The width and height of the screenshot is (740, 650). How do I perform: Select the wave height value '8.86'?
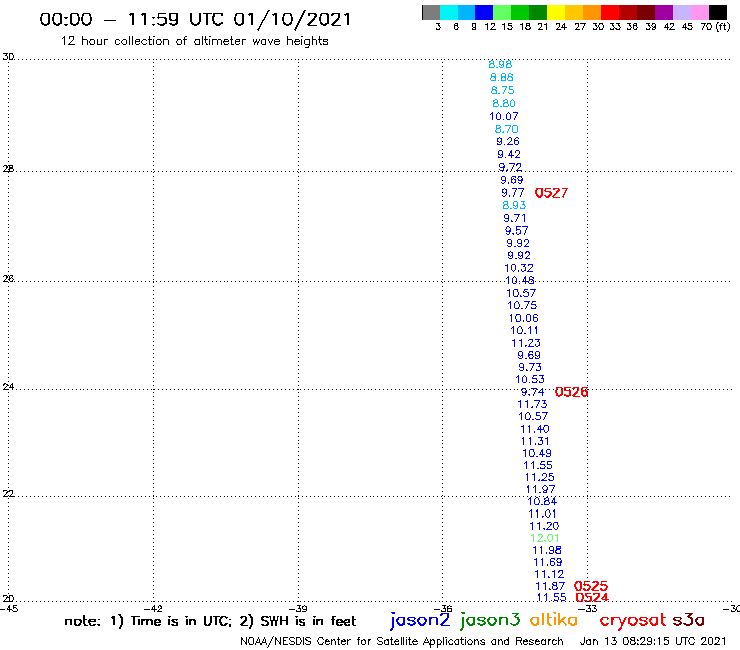pos(502,77)
